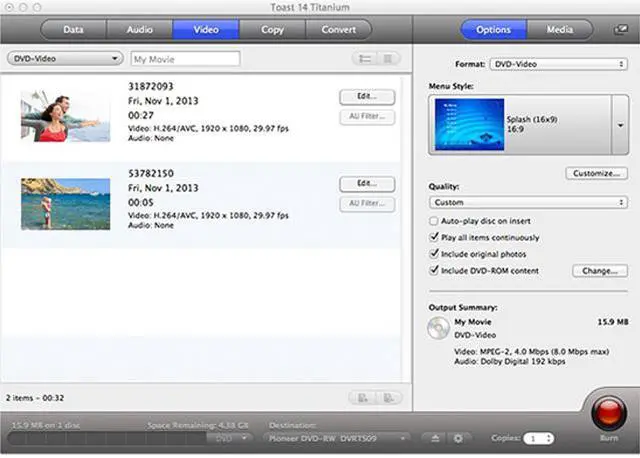640x458 pixels.
Task: Click the disc space usage bar
Action: click(x=107, y=438)
